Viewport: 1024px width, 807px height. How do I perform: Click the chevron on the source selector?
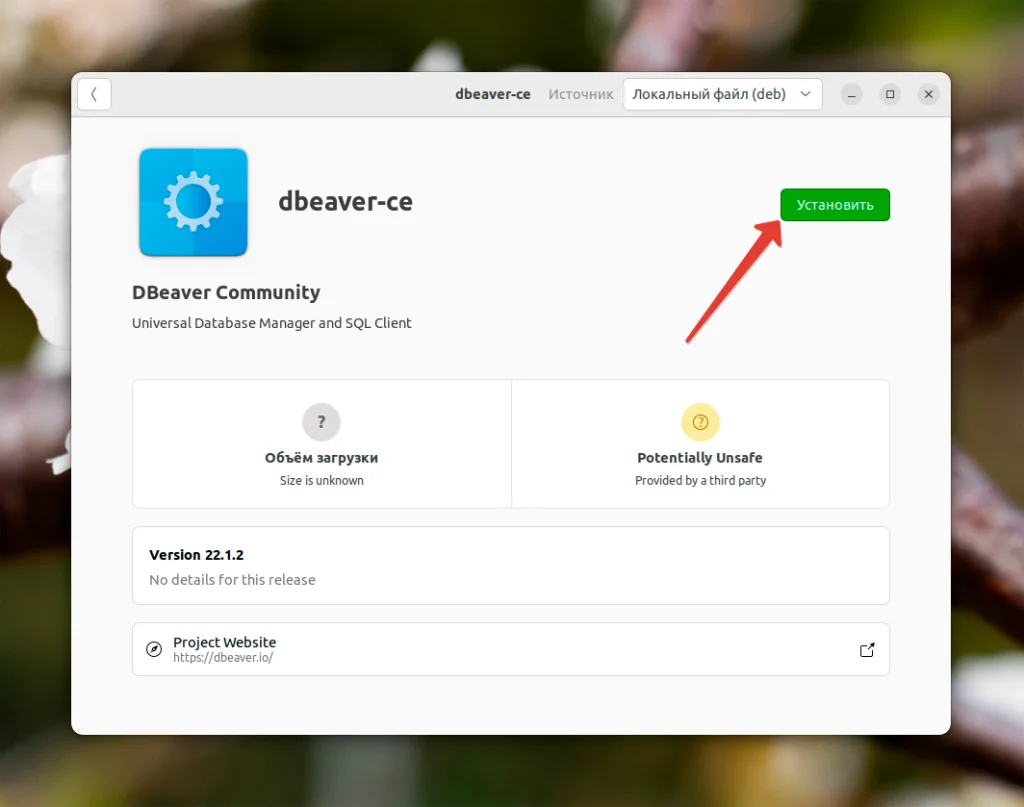click(x=806, y=93)
